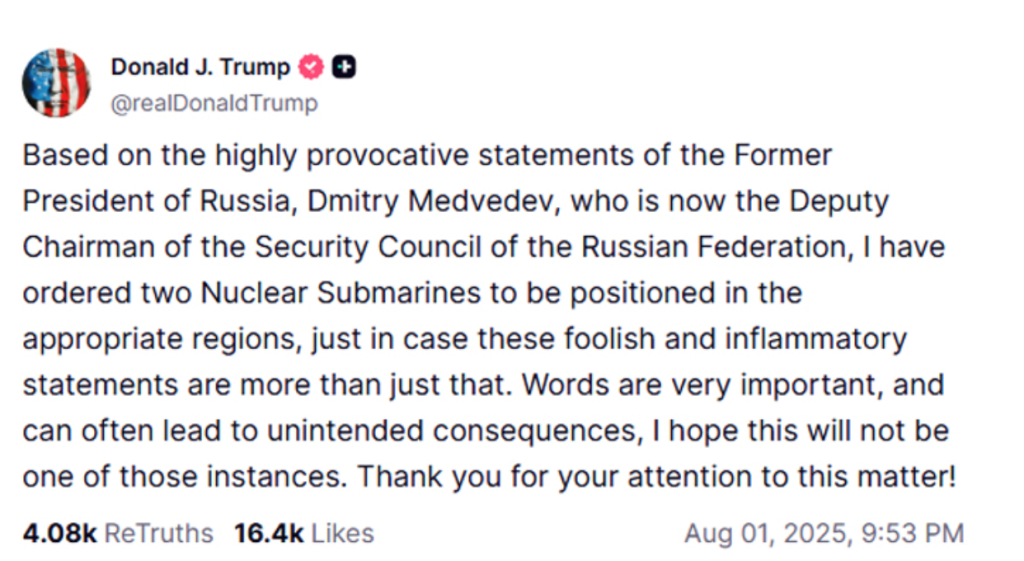This screenshot has width=1024, height=561.
Task: Click the @realDonaldTrump handle
Action: coord(214,103)
